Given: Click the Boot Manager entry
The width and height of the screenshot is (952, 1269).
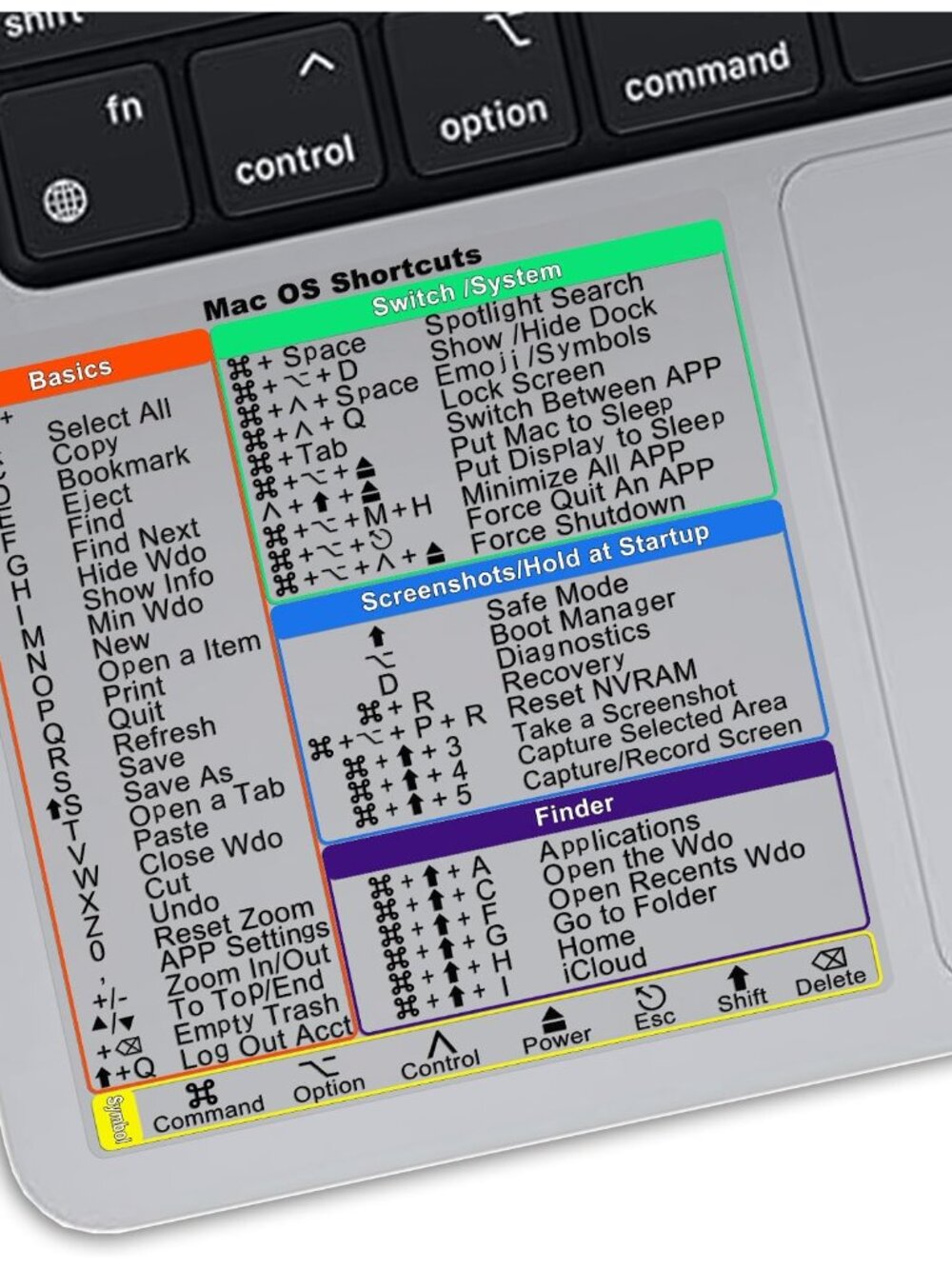Looking at the screenshot, I should click(583, 618).
